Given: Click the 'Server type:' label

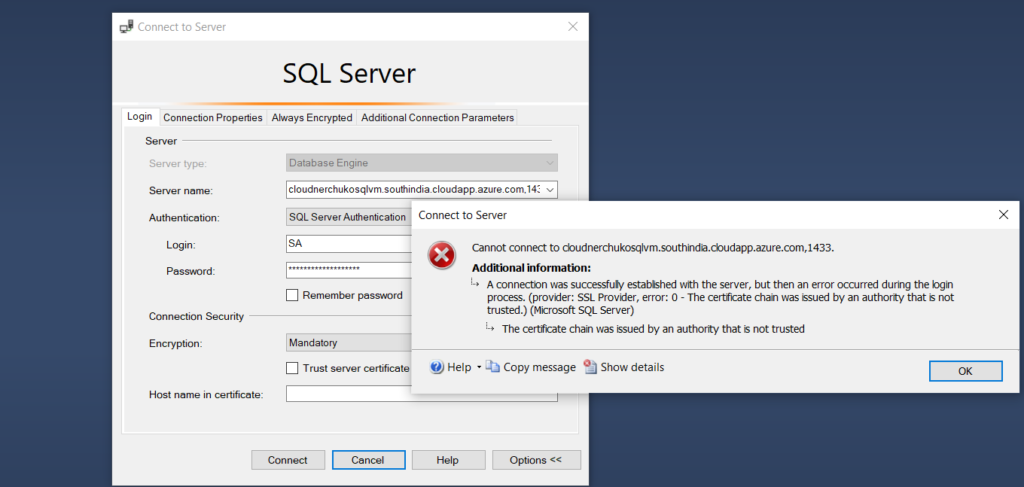Looking at the screenshot, I should (178, 163).
